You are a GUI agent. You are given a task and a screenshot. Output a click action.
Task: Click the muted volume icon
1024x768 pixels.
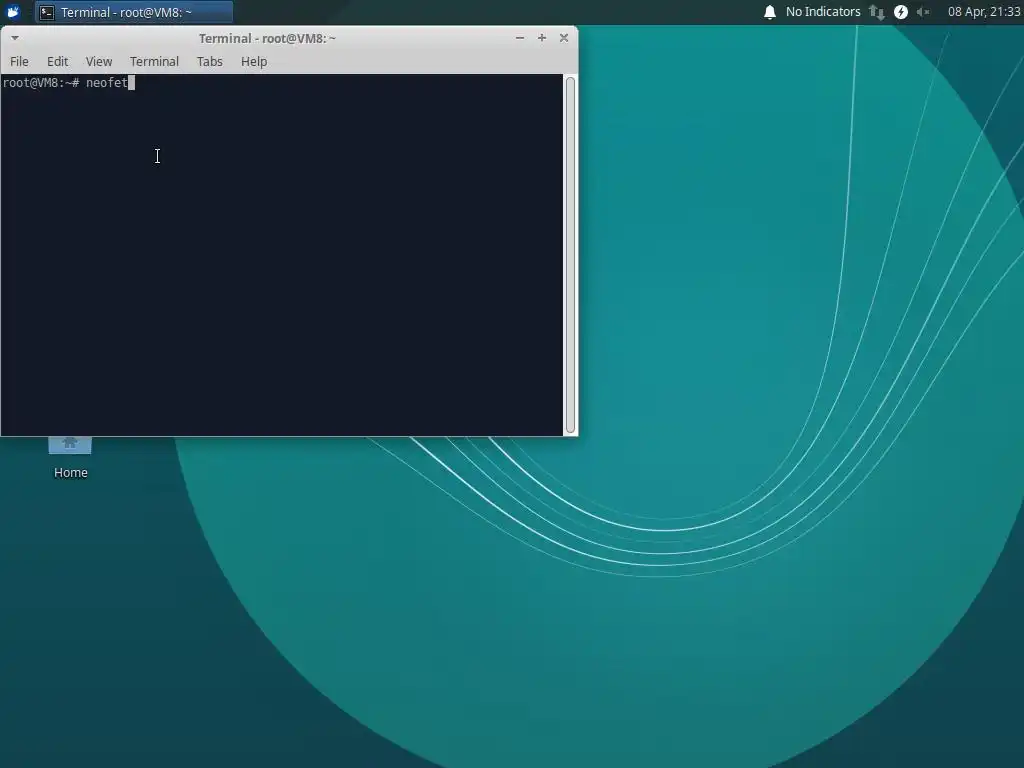(923, 12)
